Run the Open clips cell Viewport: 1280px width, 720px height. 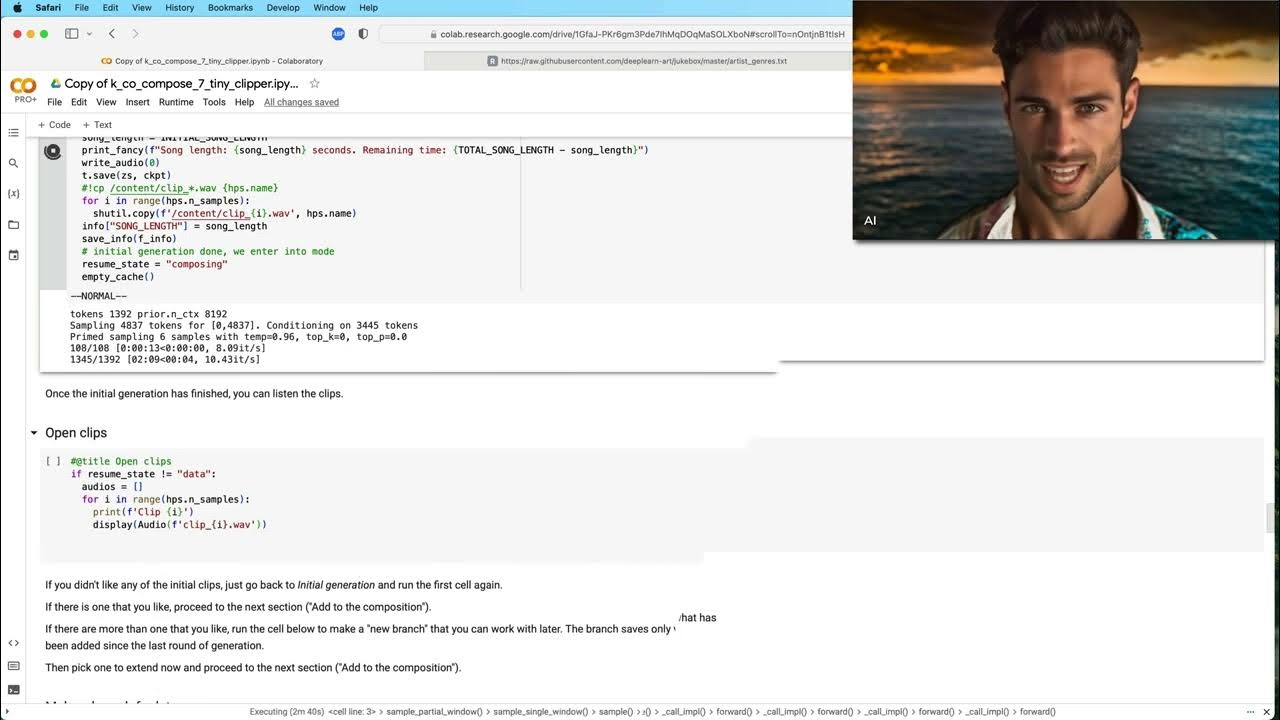click(52, 462)
